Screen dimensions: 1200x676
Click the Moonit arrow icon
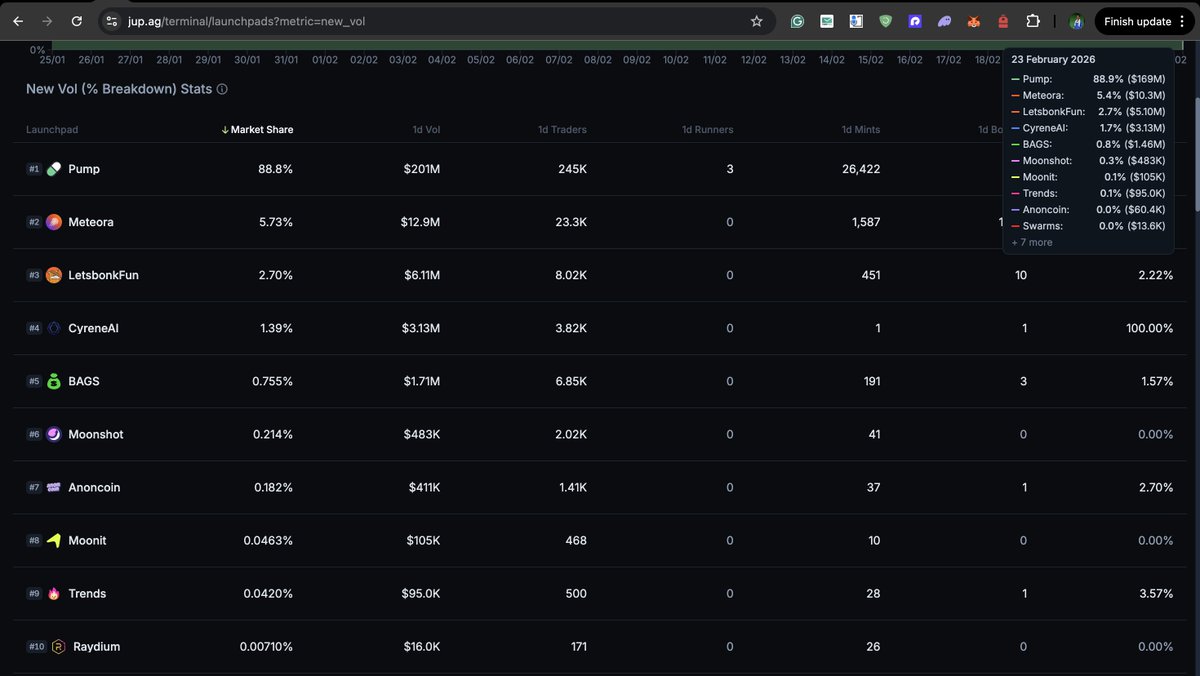click(54, 540)
